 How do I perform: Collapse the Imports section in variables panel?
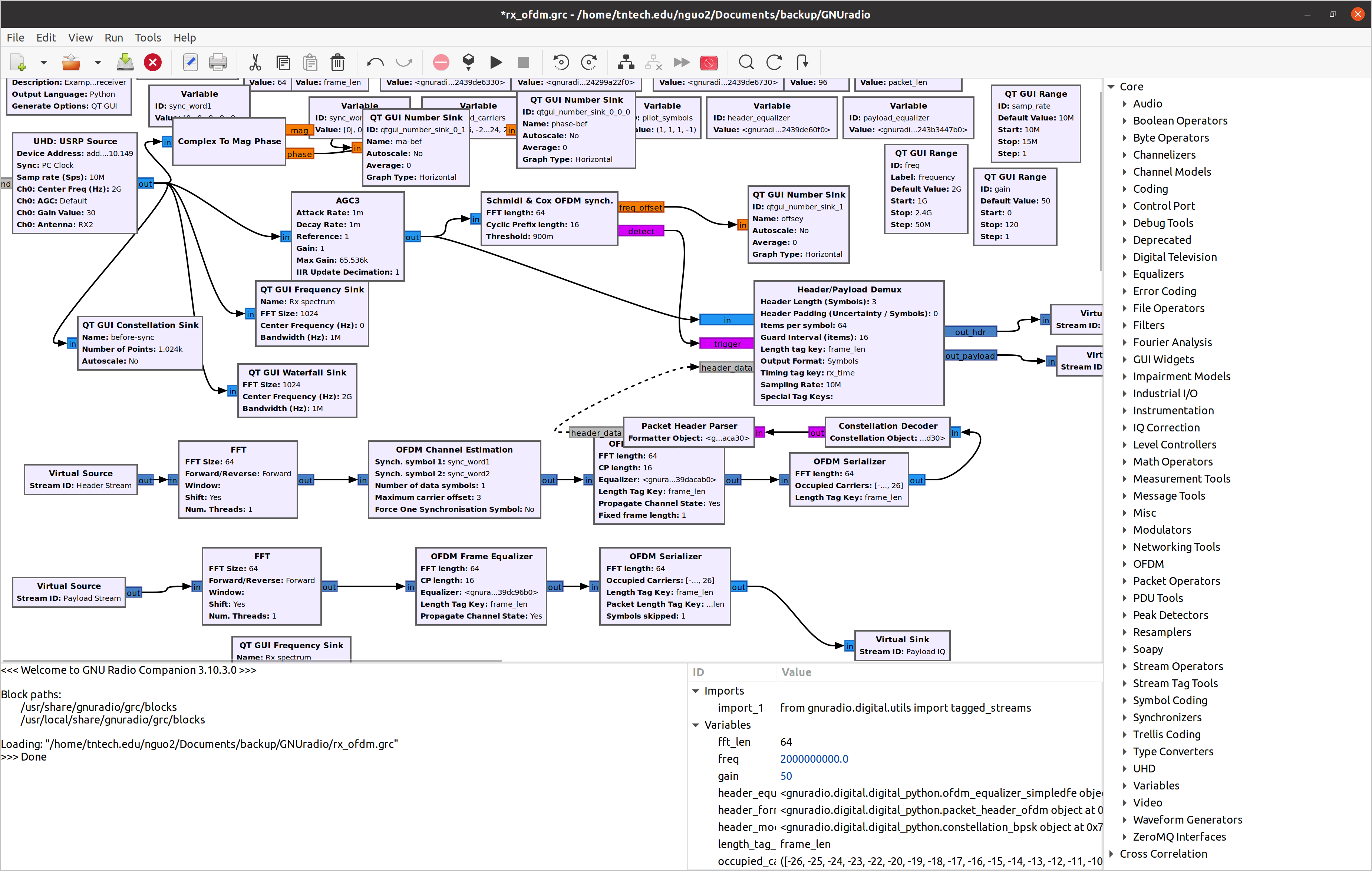click(696, 690)
